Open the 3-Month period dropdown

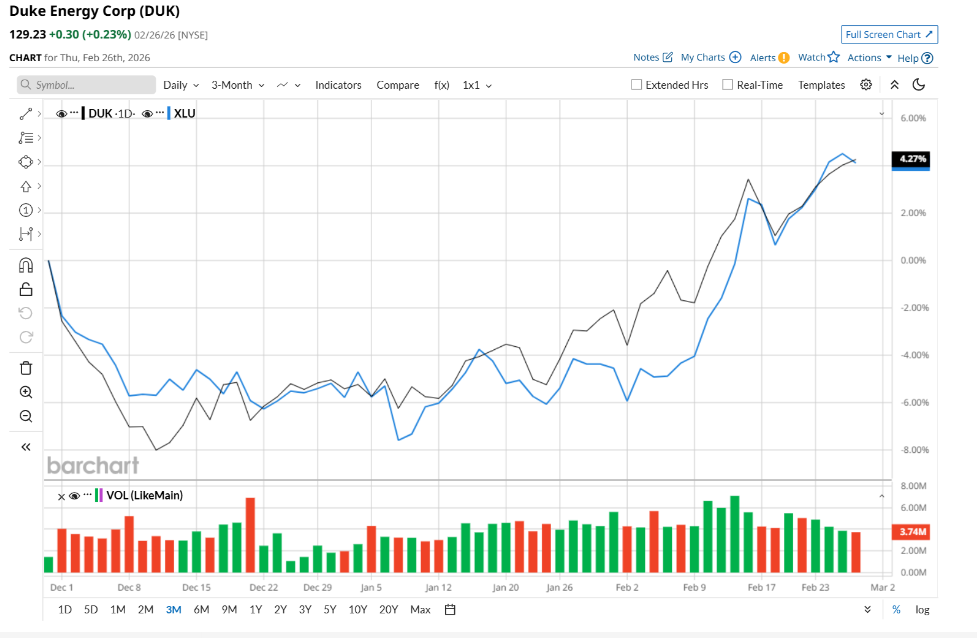(237, 85)
